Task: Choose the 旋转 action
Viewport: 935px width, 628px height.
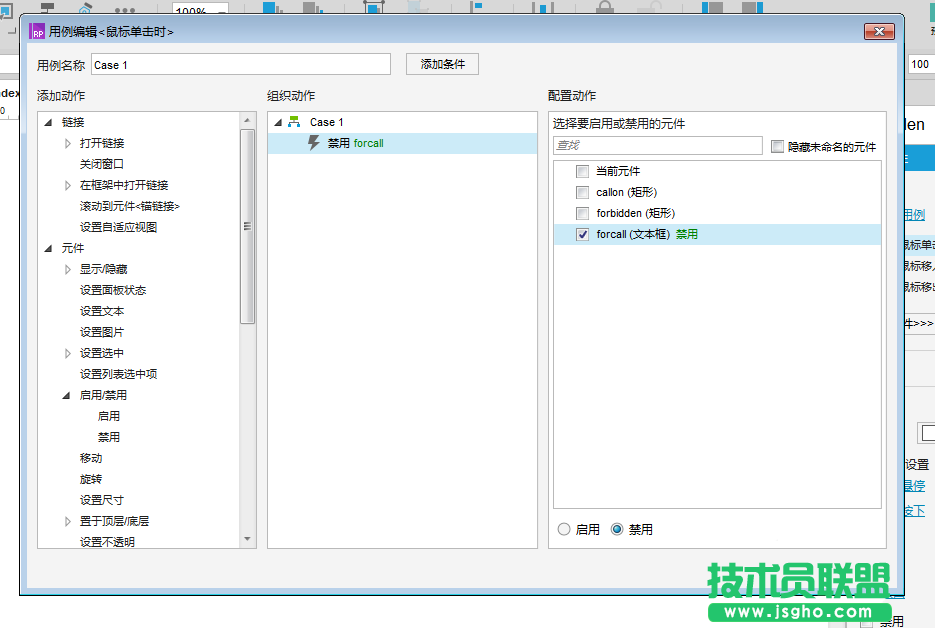Action: pos(91,479)
